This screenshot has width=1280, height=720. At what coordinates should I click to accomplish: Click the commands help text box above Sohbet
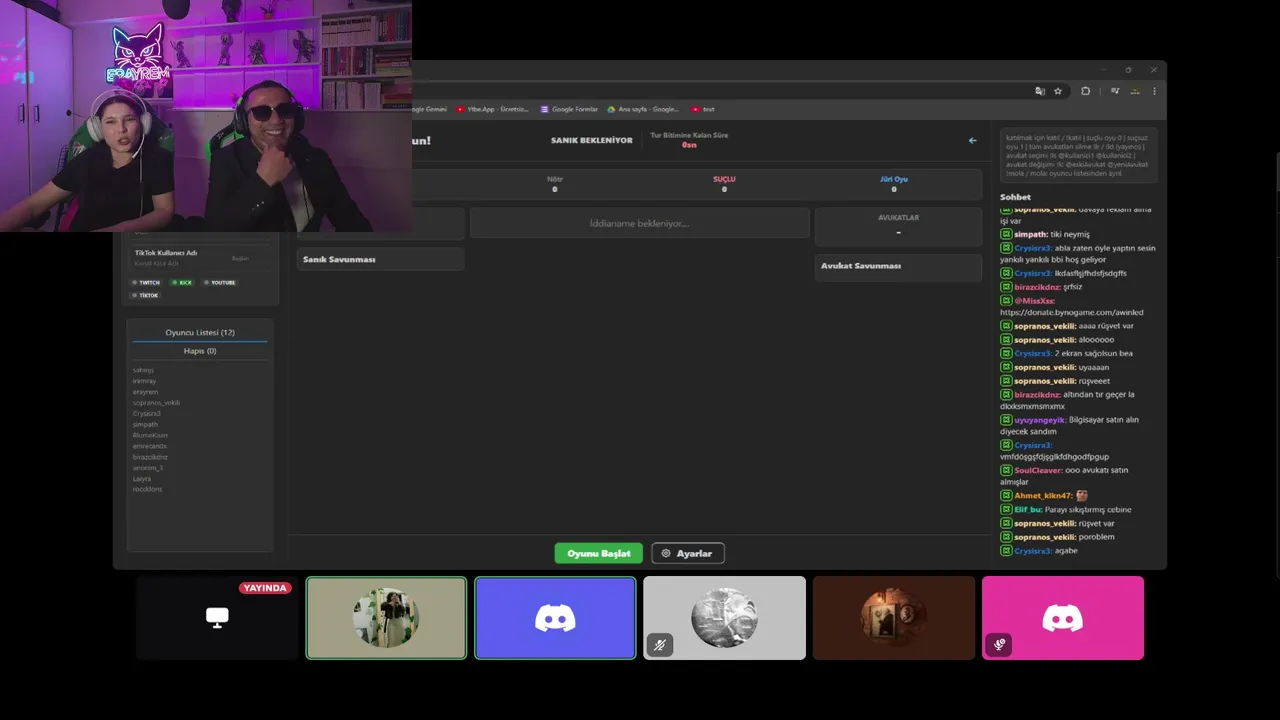pyautogui.click(x=1079, y=156)
